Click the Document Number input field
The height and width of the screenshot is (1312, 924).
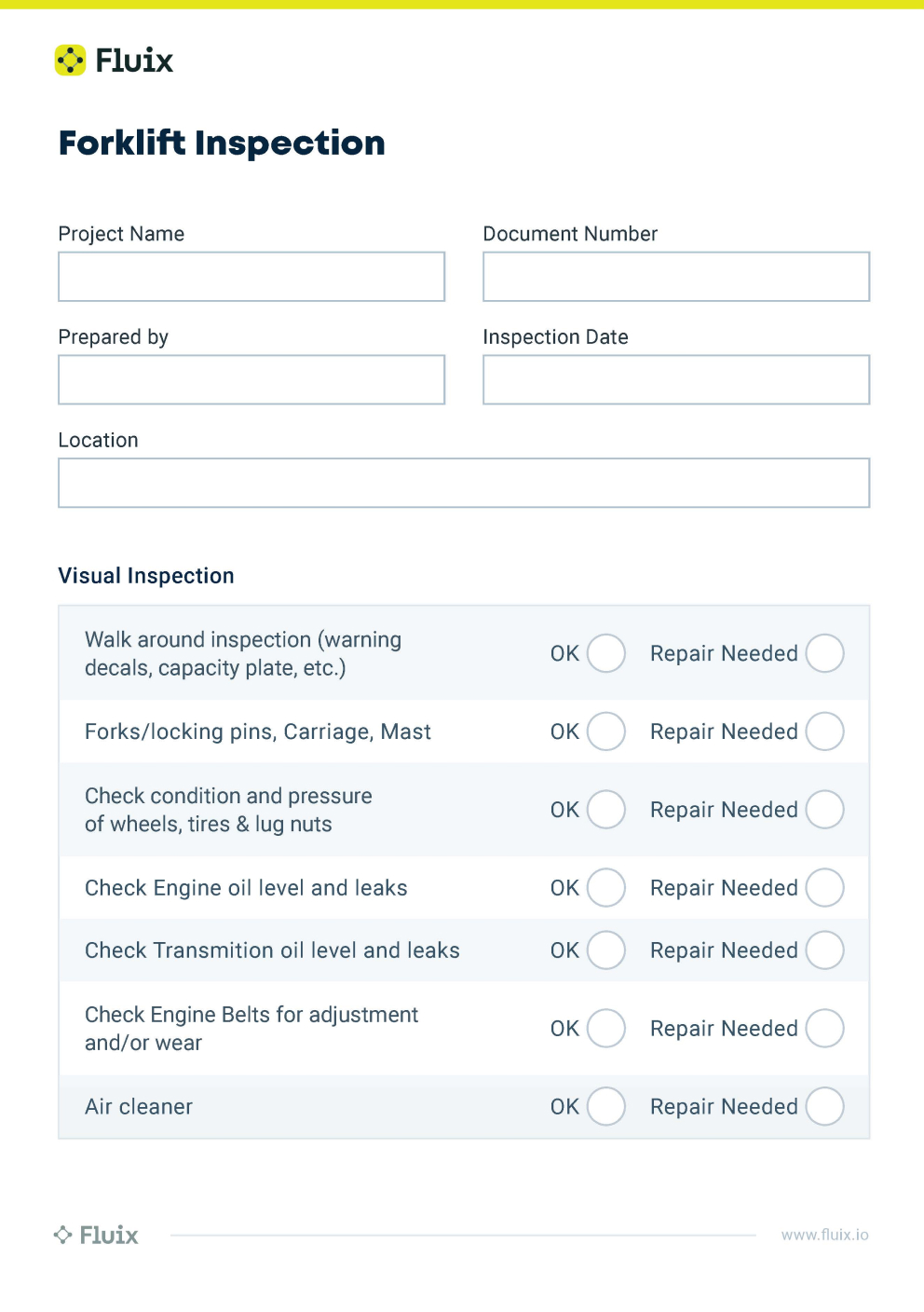[676, 277]
